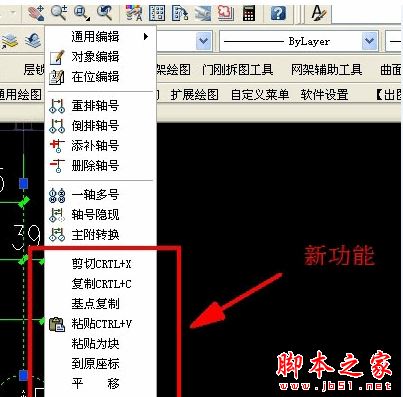Open the Markup Set Manager icon
The height and width of the screenshot is (397, 403).
[x=226, y=13]
